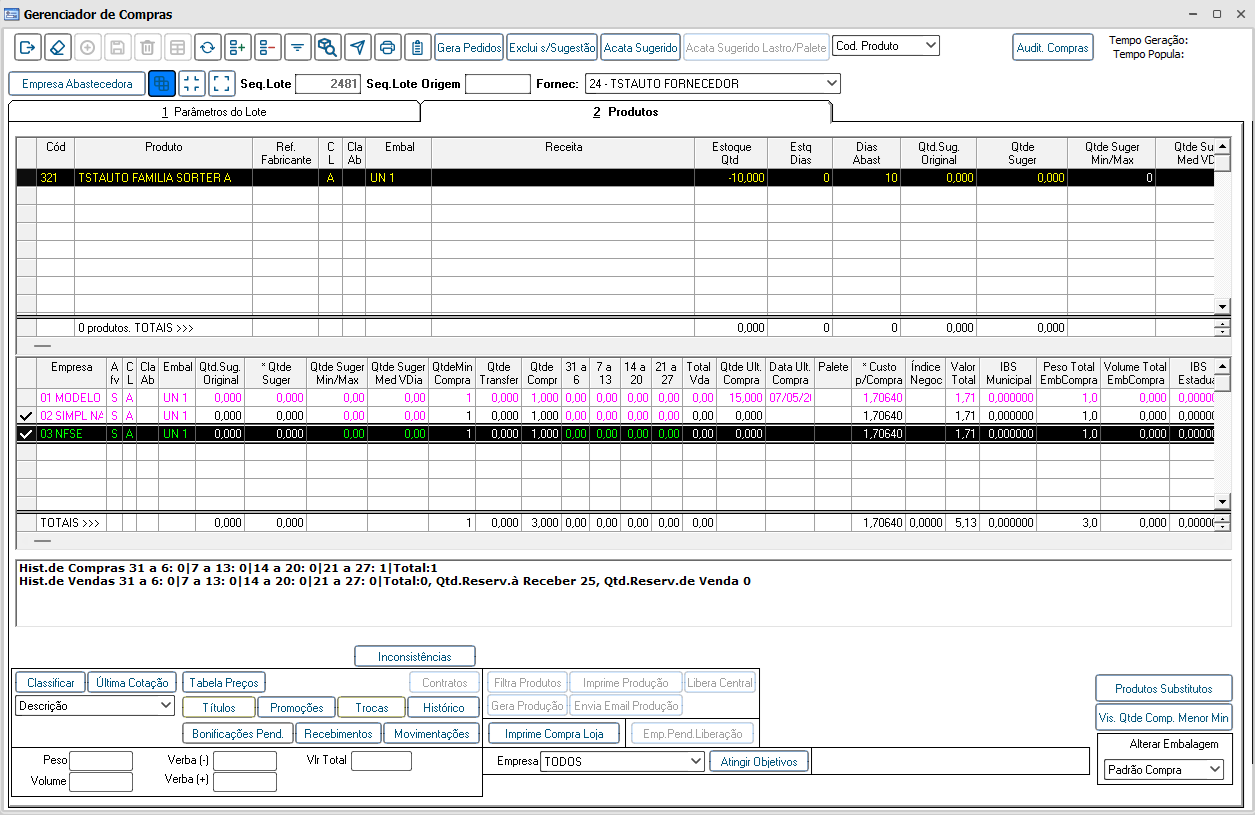Click the exit door icon in toolbar
Screen dimensions: 1255x815
(27, 47)
